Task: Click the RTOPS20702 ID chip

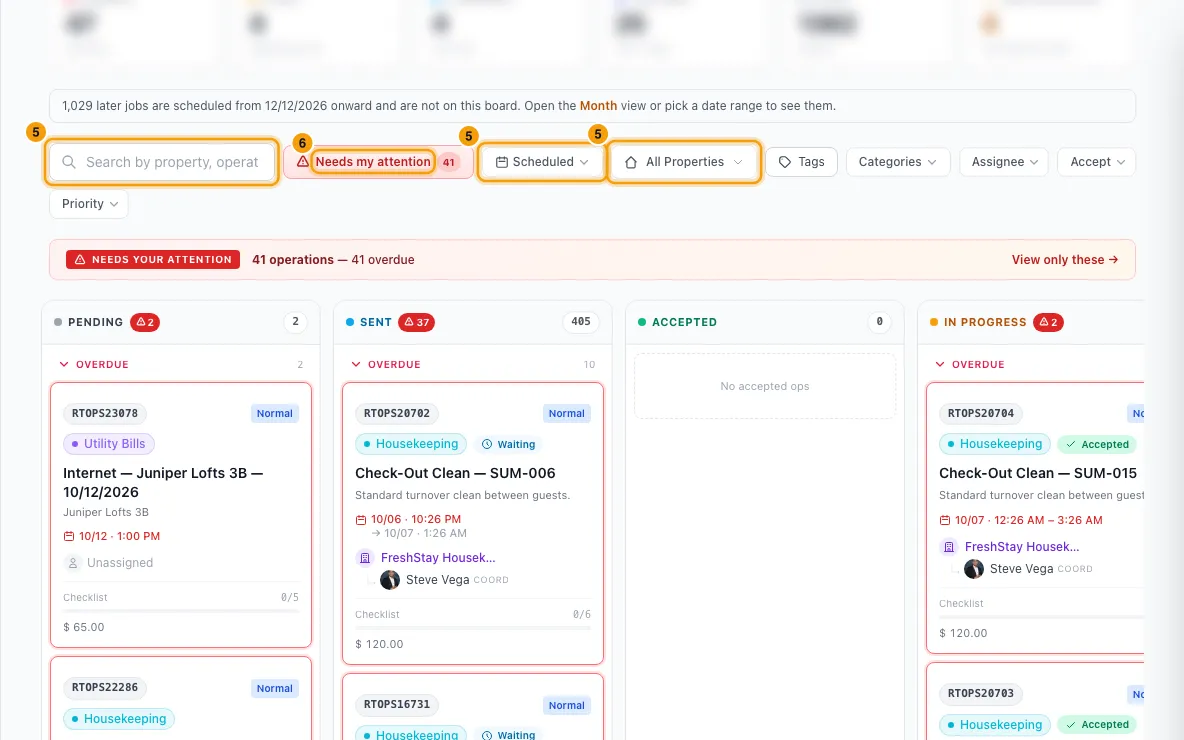Action: [397, 414]
